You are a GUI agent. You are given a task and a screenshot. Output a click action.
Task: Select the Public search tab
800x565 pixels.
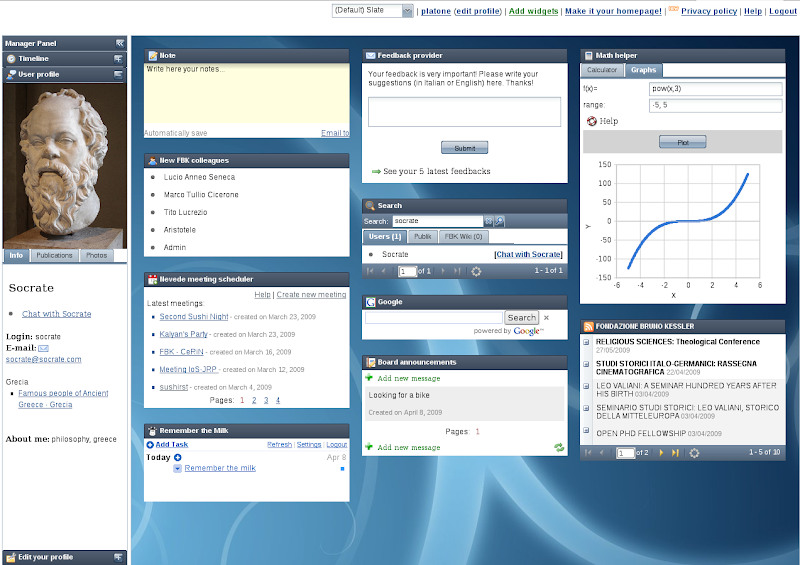(423, 237)
